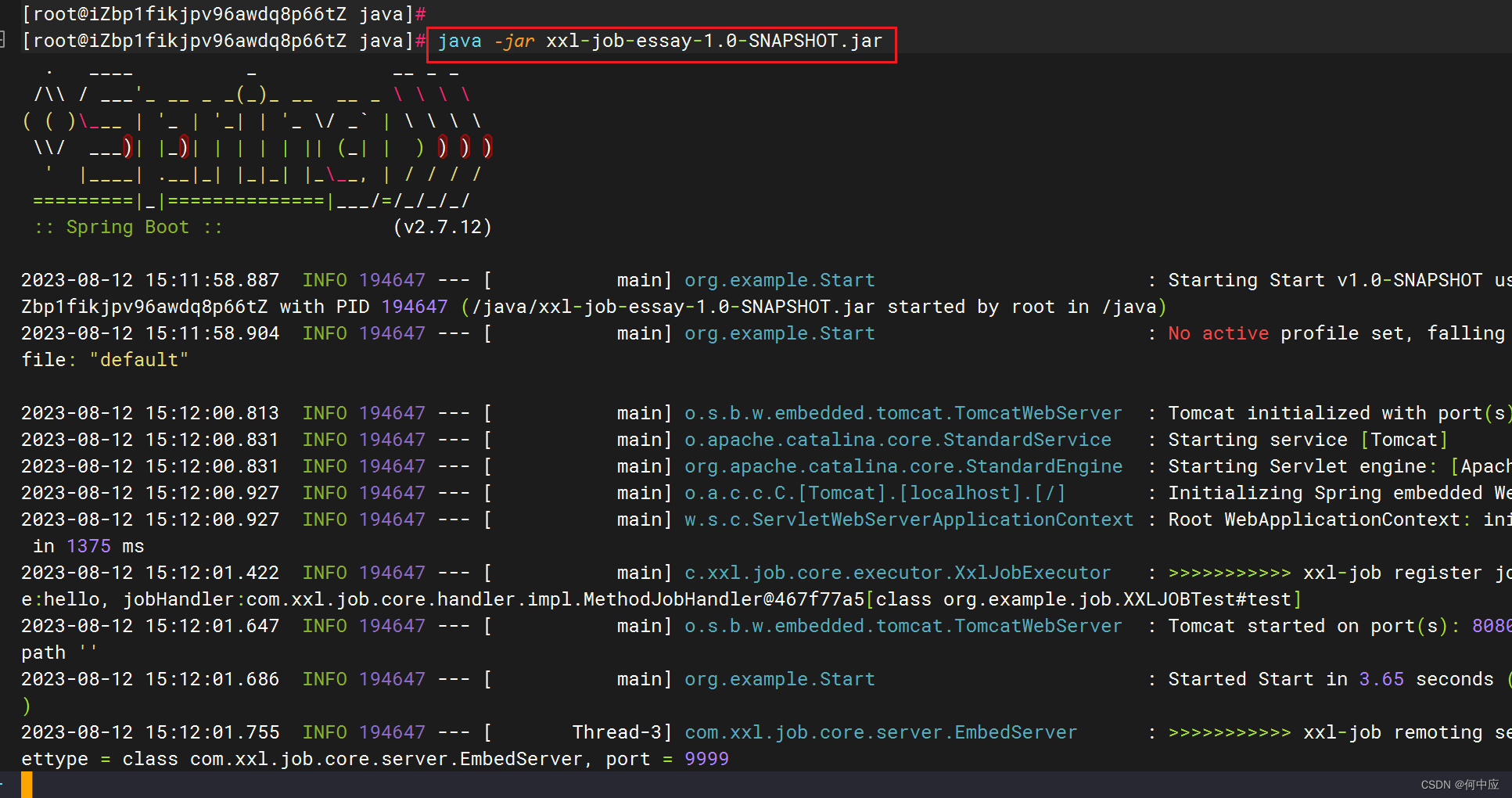Click 'xxl-job register' log message
The height and width of the screenshot is (798, 1512).
pos(1392,573)
